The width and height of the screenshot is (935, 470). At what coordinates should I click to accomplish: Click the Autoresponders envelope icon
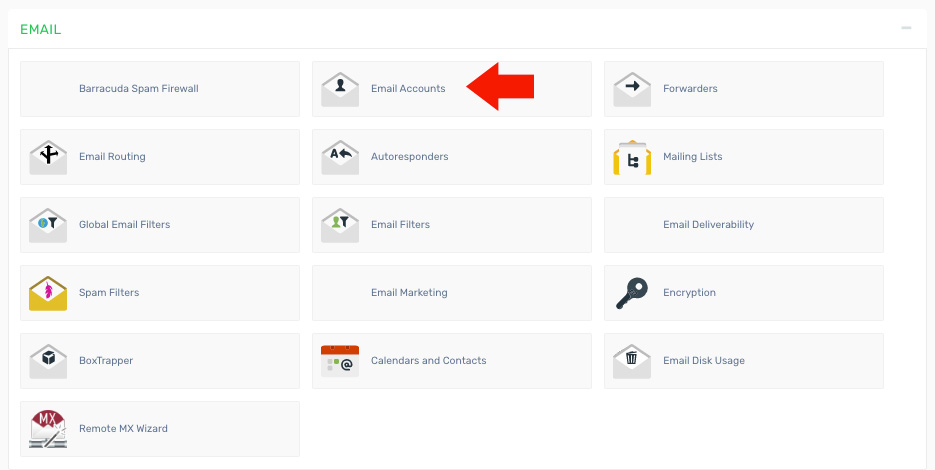[x=340, y=157]
